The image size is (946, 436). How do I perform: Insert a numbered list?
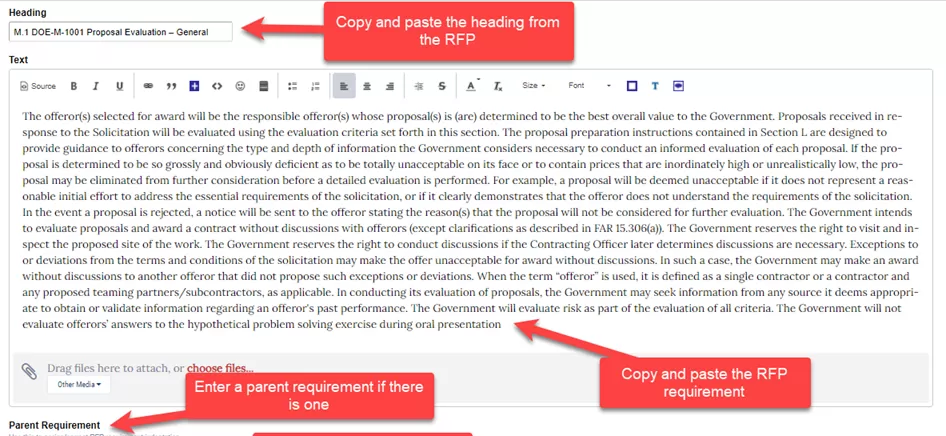click(x=315, y=86)
